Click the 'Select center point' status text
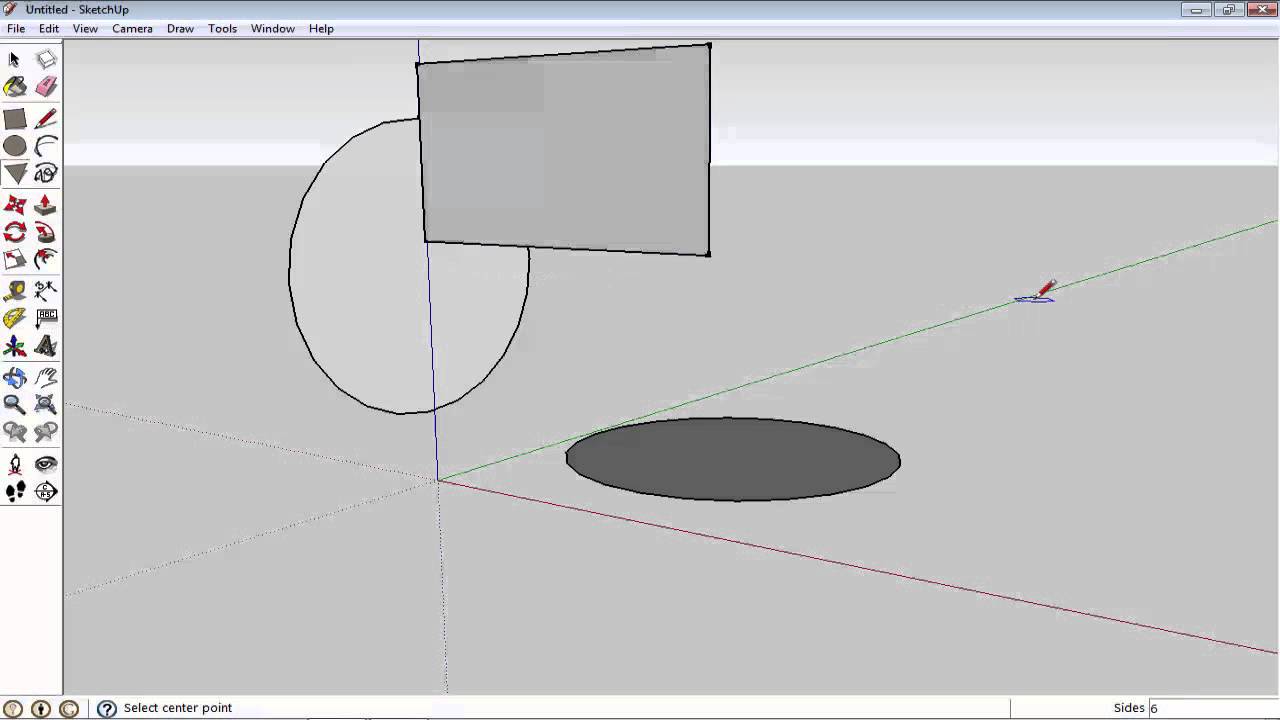 coord(178,708)
